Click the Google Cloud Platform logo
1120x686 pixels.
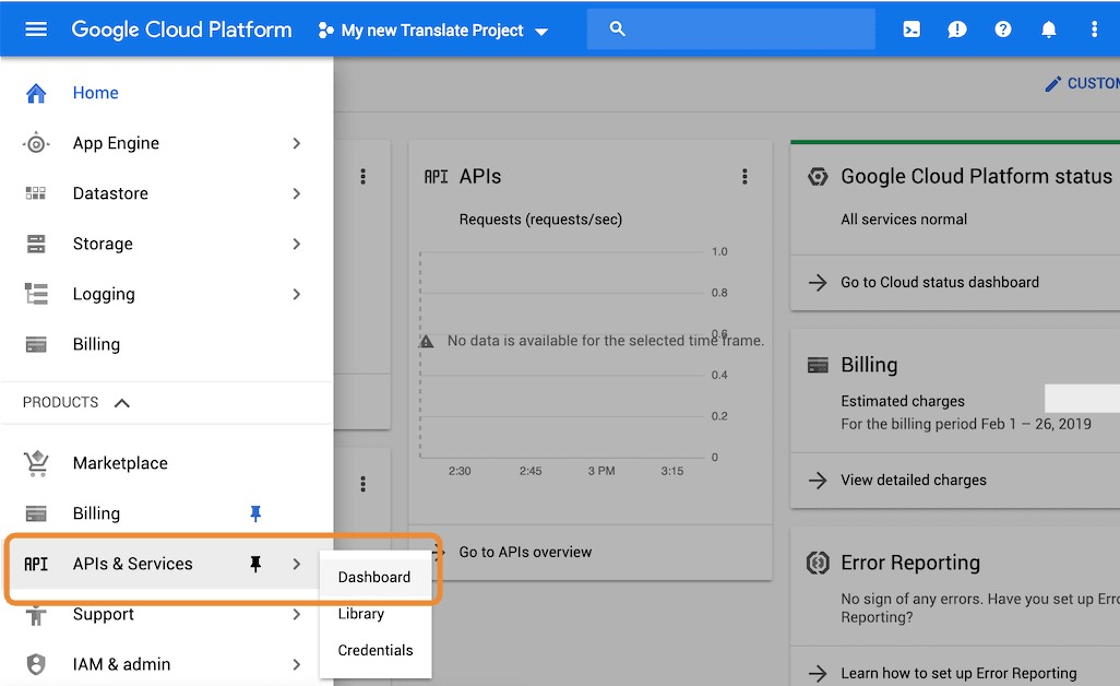point(181,29)
